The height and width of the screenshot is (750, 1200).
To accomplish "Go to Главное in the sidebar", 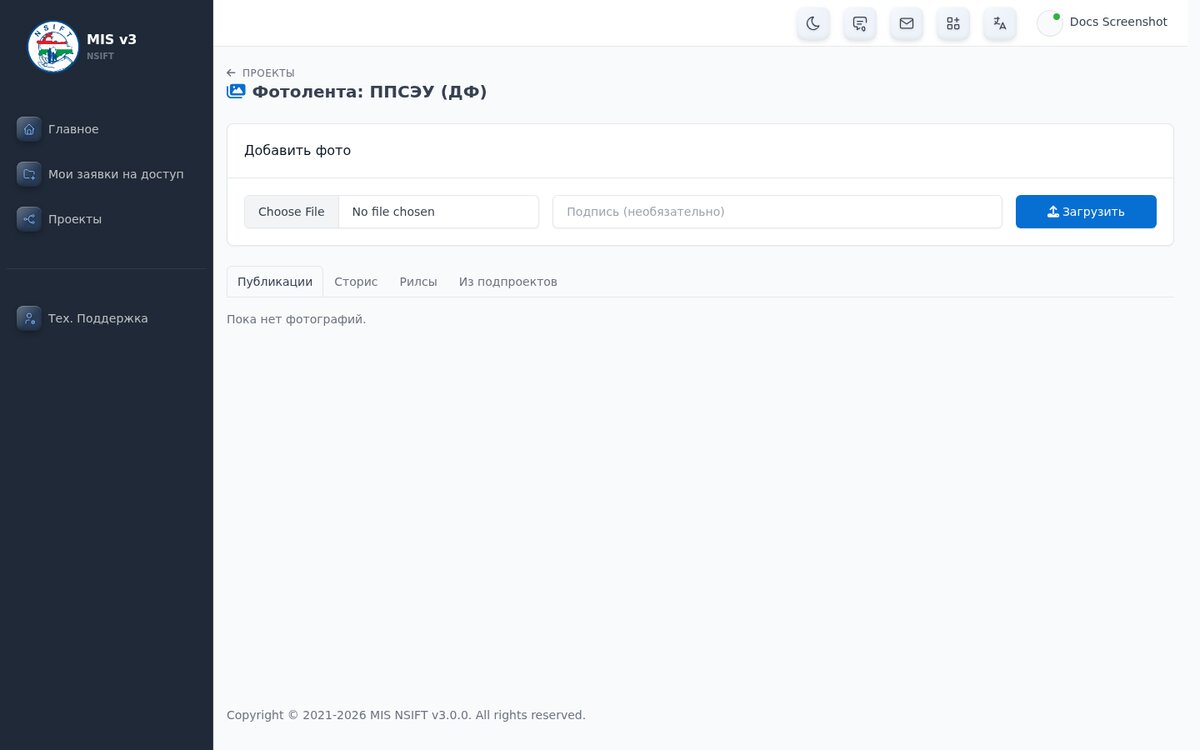I will pos(106,129).
